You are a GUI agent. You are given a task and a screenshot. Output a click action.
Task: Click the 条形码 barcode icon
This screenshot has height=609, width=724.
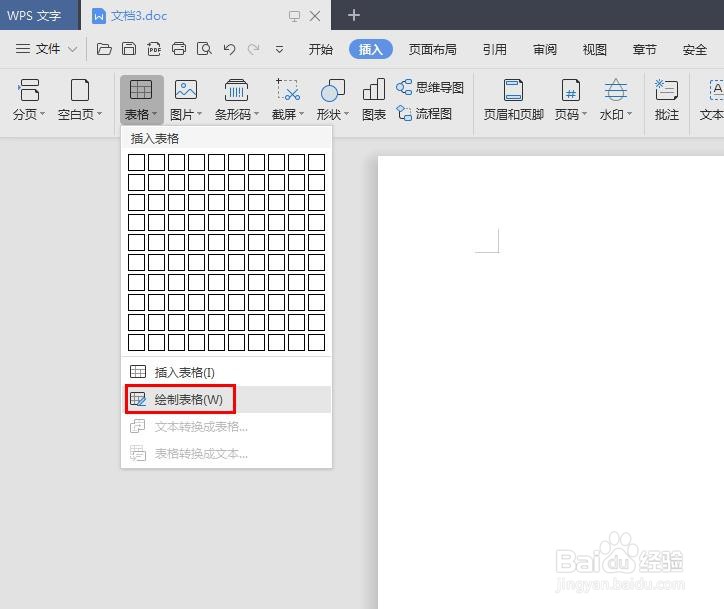tap(236, 90)
